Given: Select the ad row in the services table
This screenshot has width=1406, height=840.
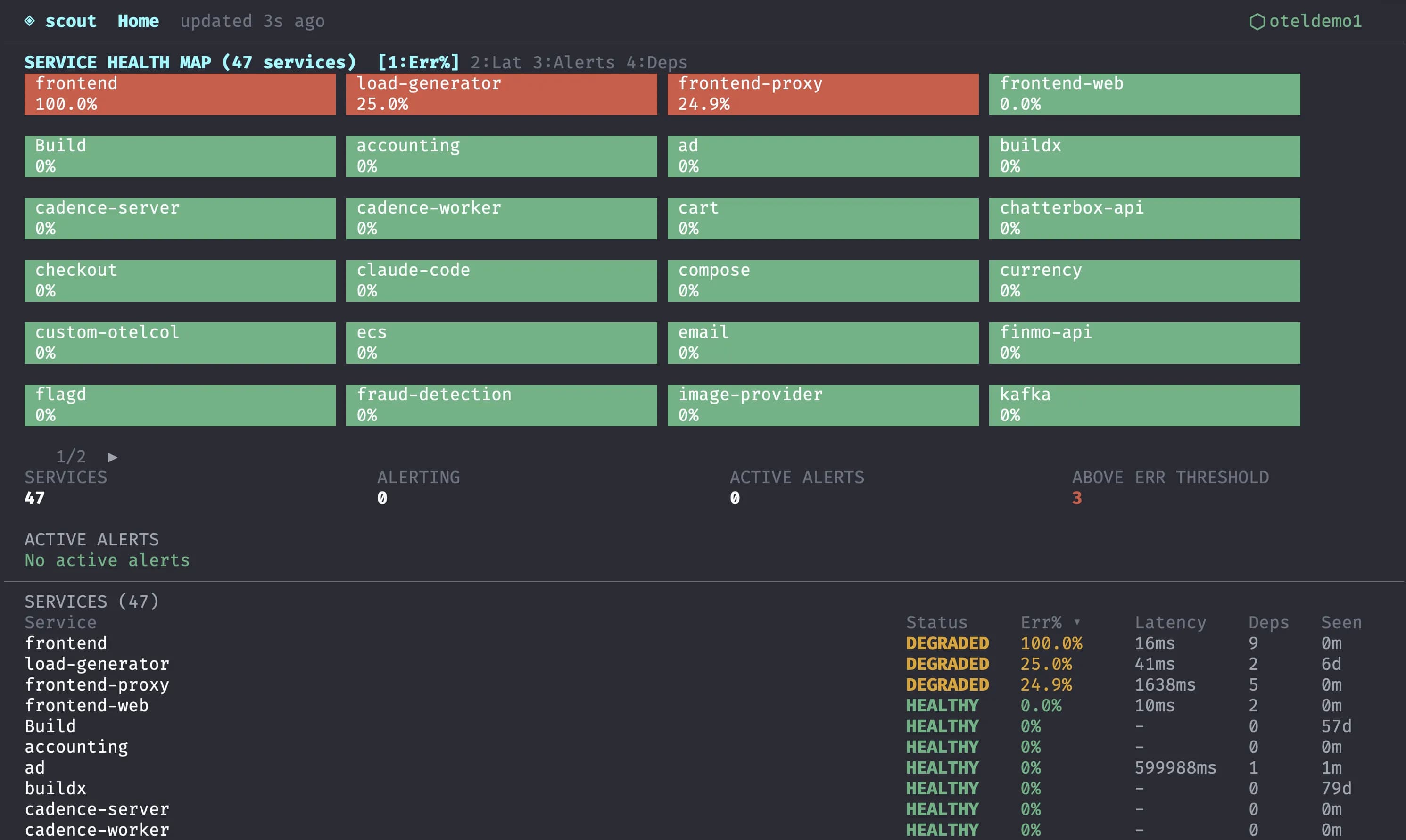Looking at the screenshot, I should (35, 767).
